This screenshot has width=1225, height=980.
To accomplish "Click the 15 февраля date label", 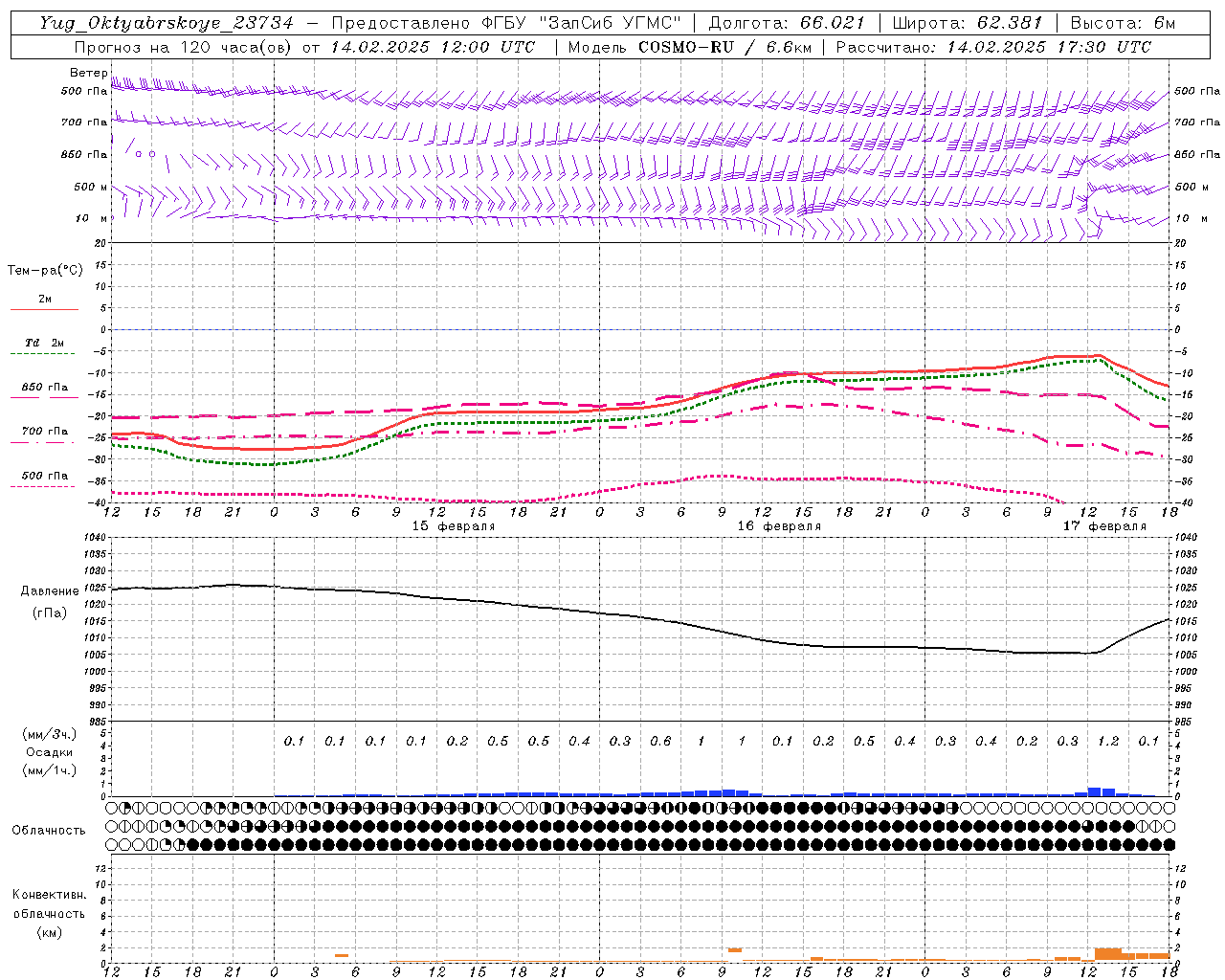I will tap(454, 526).
